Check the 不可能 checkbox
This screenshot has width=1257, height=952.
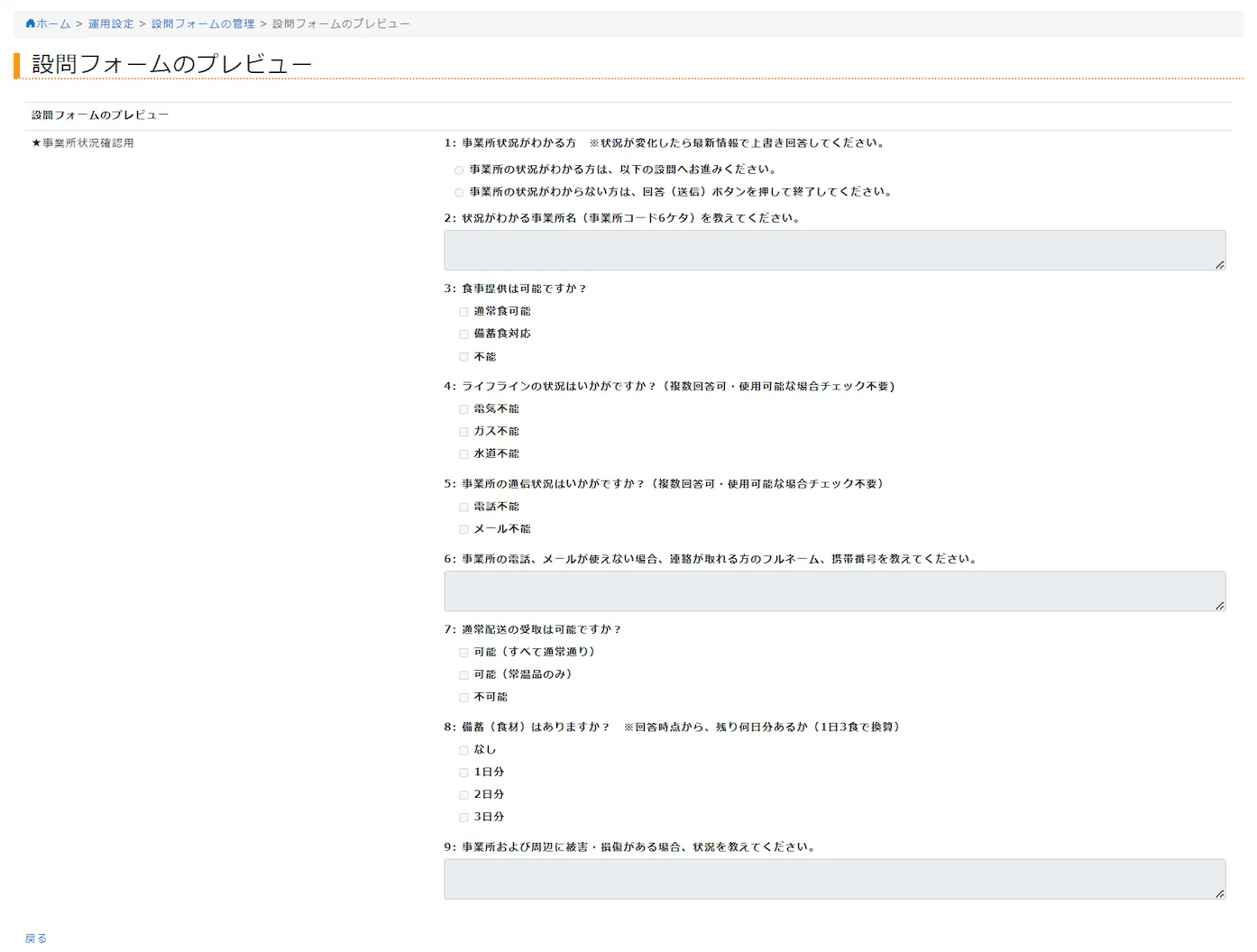(463, 698)
